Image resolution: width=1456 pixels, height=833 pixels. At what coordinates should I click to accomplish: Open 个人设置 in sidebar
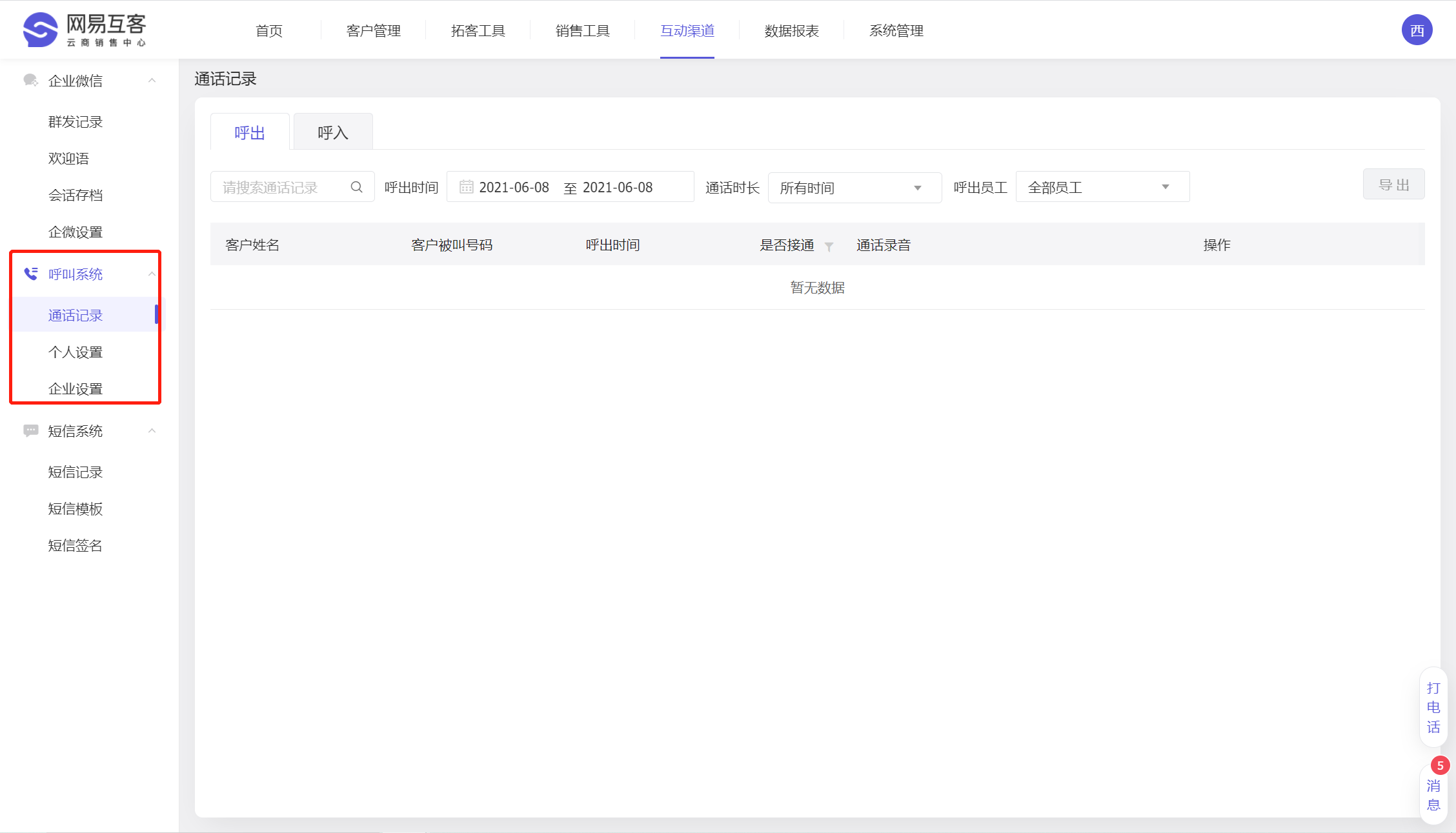point(76,352)
